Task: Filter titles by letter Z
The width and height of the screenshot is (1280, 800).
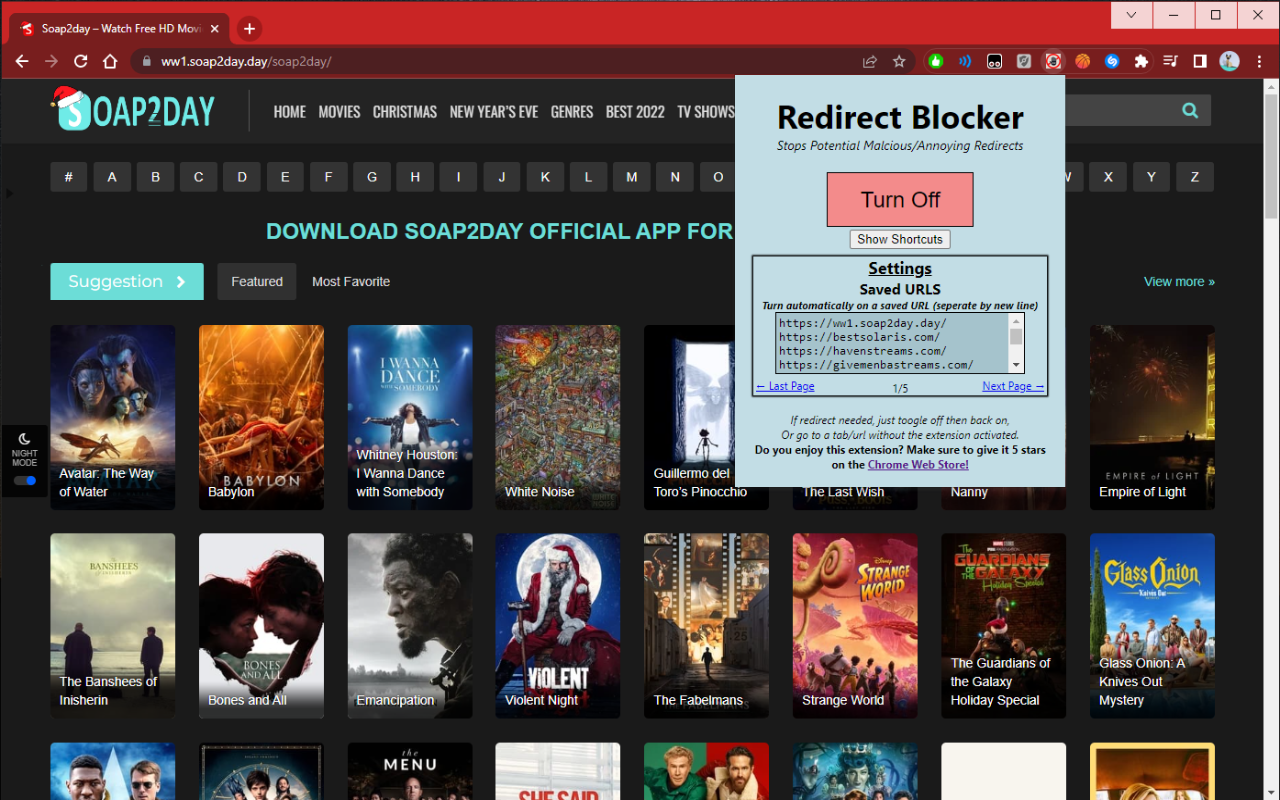Action: pyautogui.click(x=1195, y=177)
